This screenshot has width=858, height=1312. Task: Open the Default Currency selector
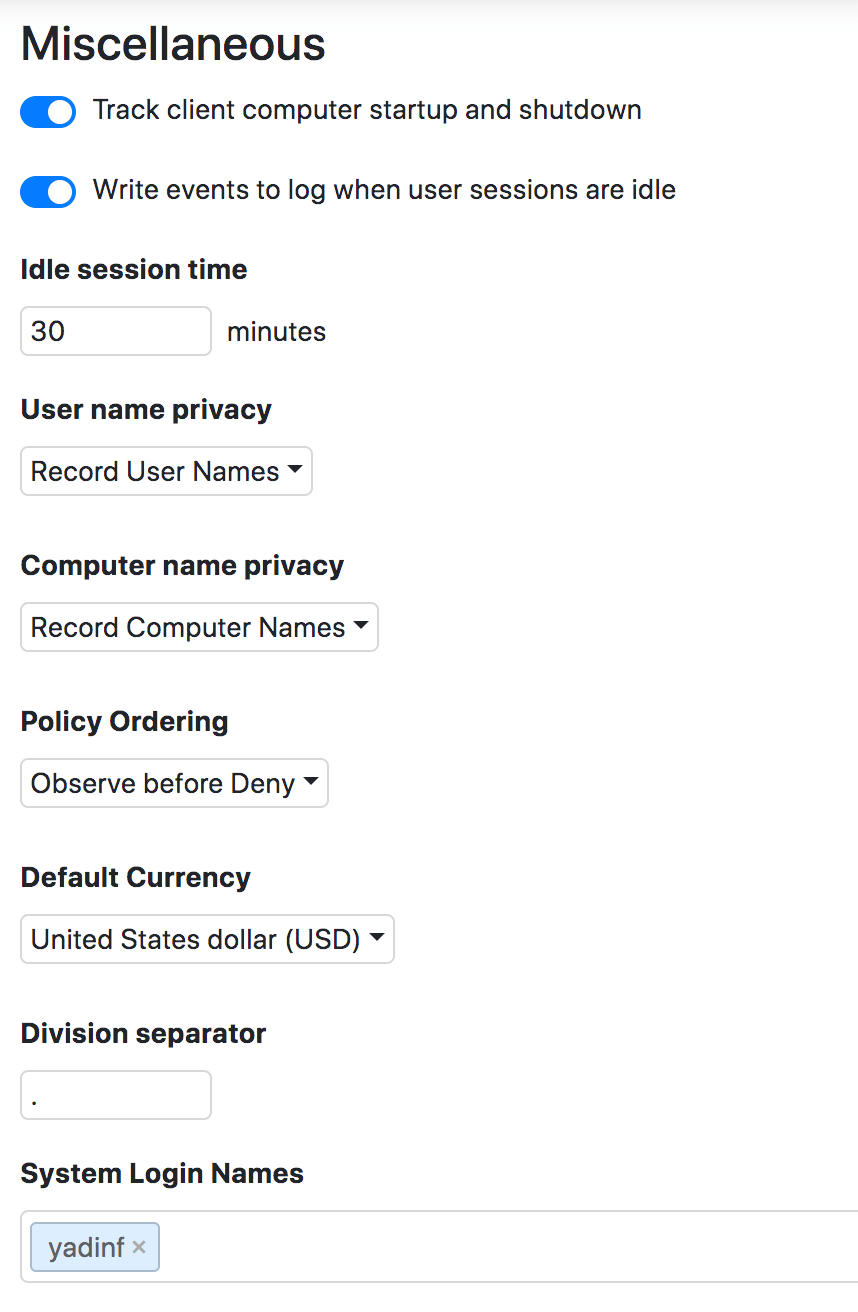(206, 939)
